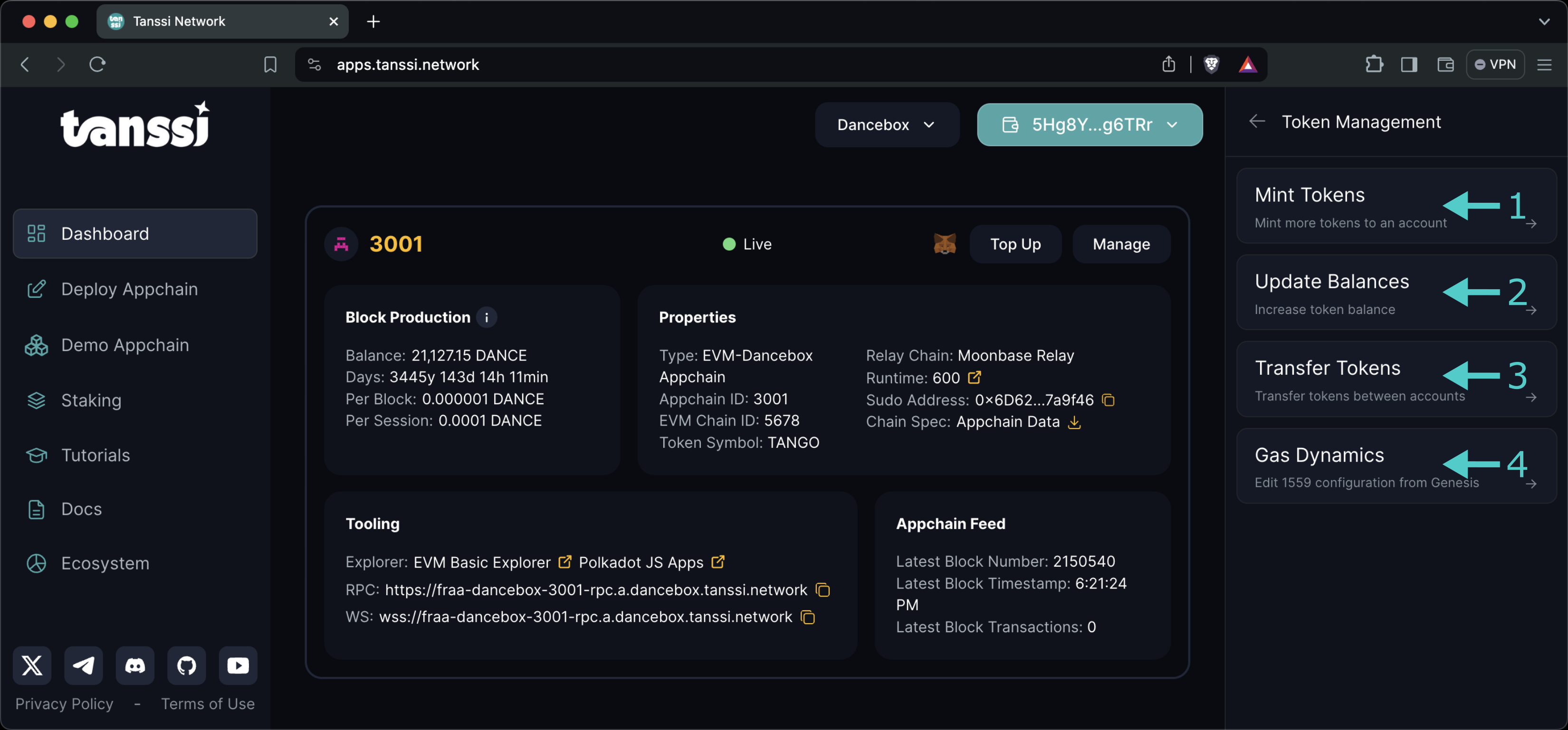Viewport: 1568px width, 730px height.
Task: Open the Transfer Tokens option
Action: pos(1396,379)
